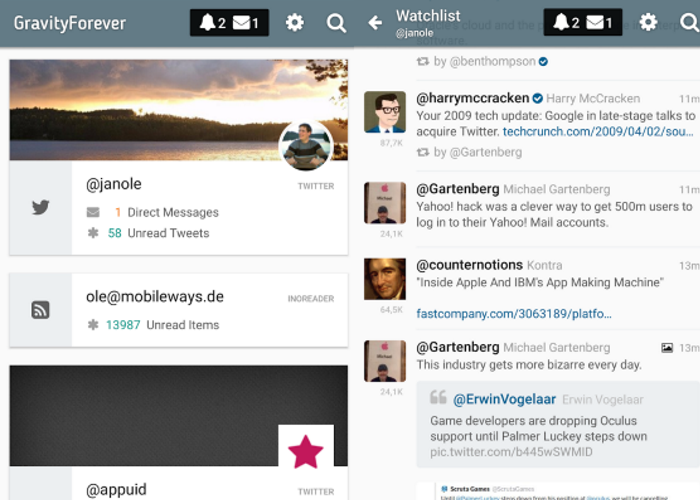Open @janole profile photo

point(305,148)
